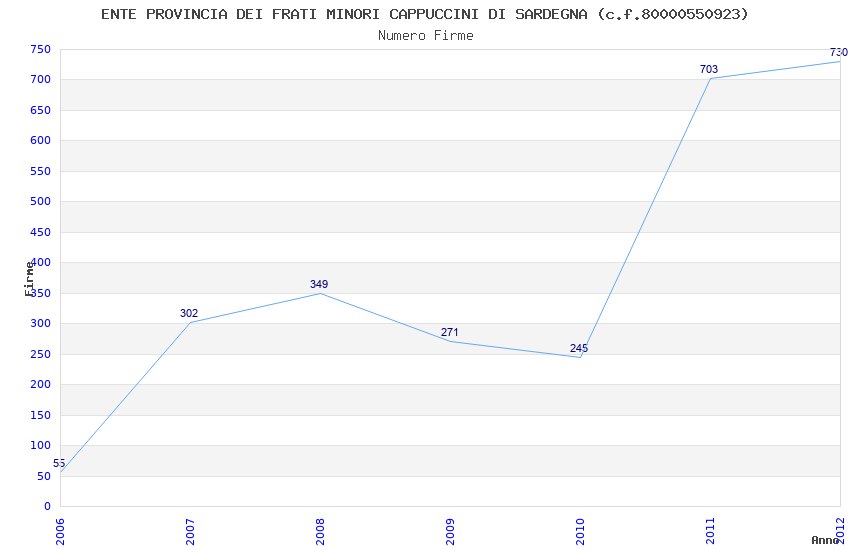Click the 'Numero Firme' subtitle
This screenshot has width=850, height=550.
pyautogui.click(x=426, y=36)
